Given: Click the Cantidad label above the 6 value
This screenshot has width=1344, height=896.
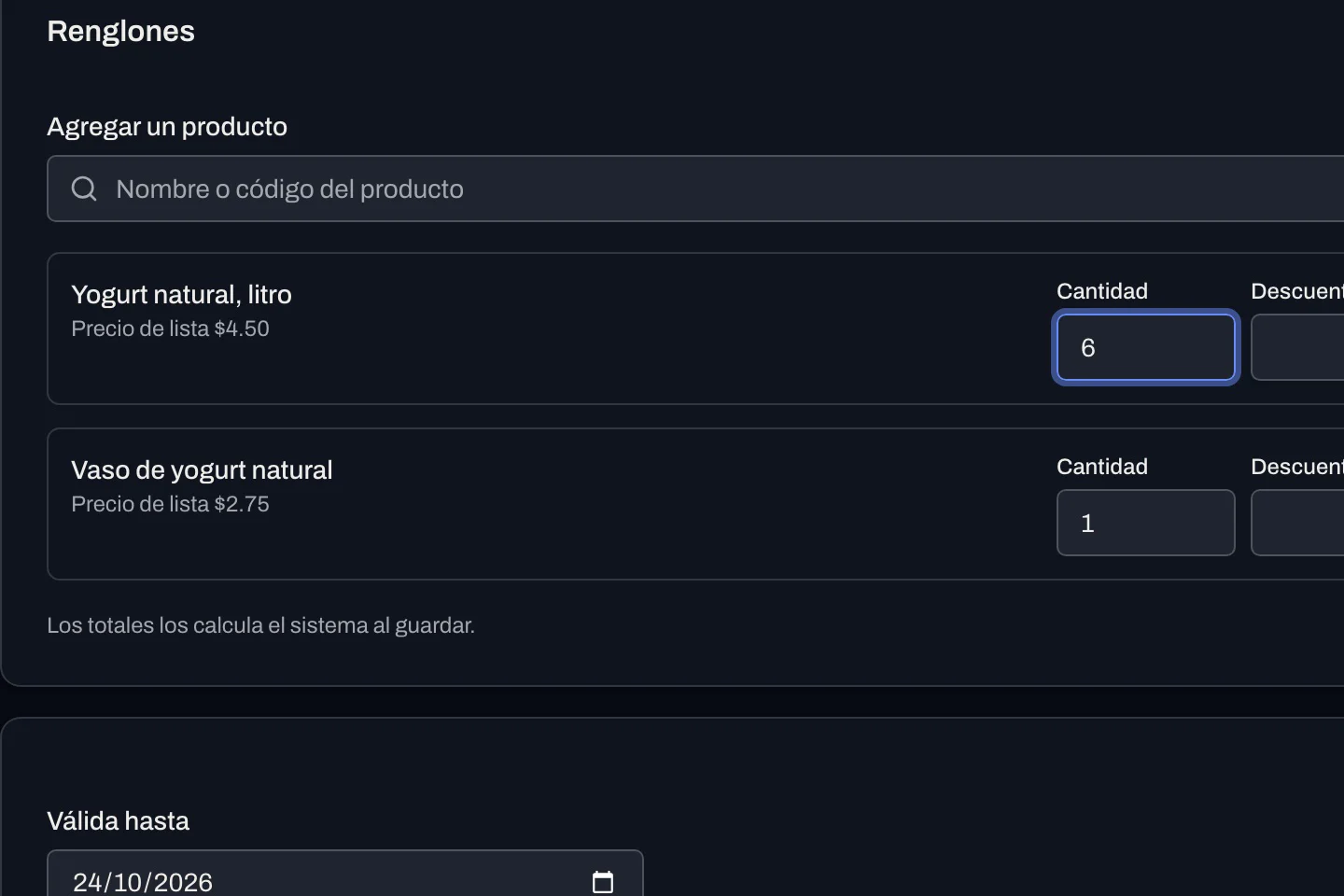Looking at the screenshot, I should 1102,291.
